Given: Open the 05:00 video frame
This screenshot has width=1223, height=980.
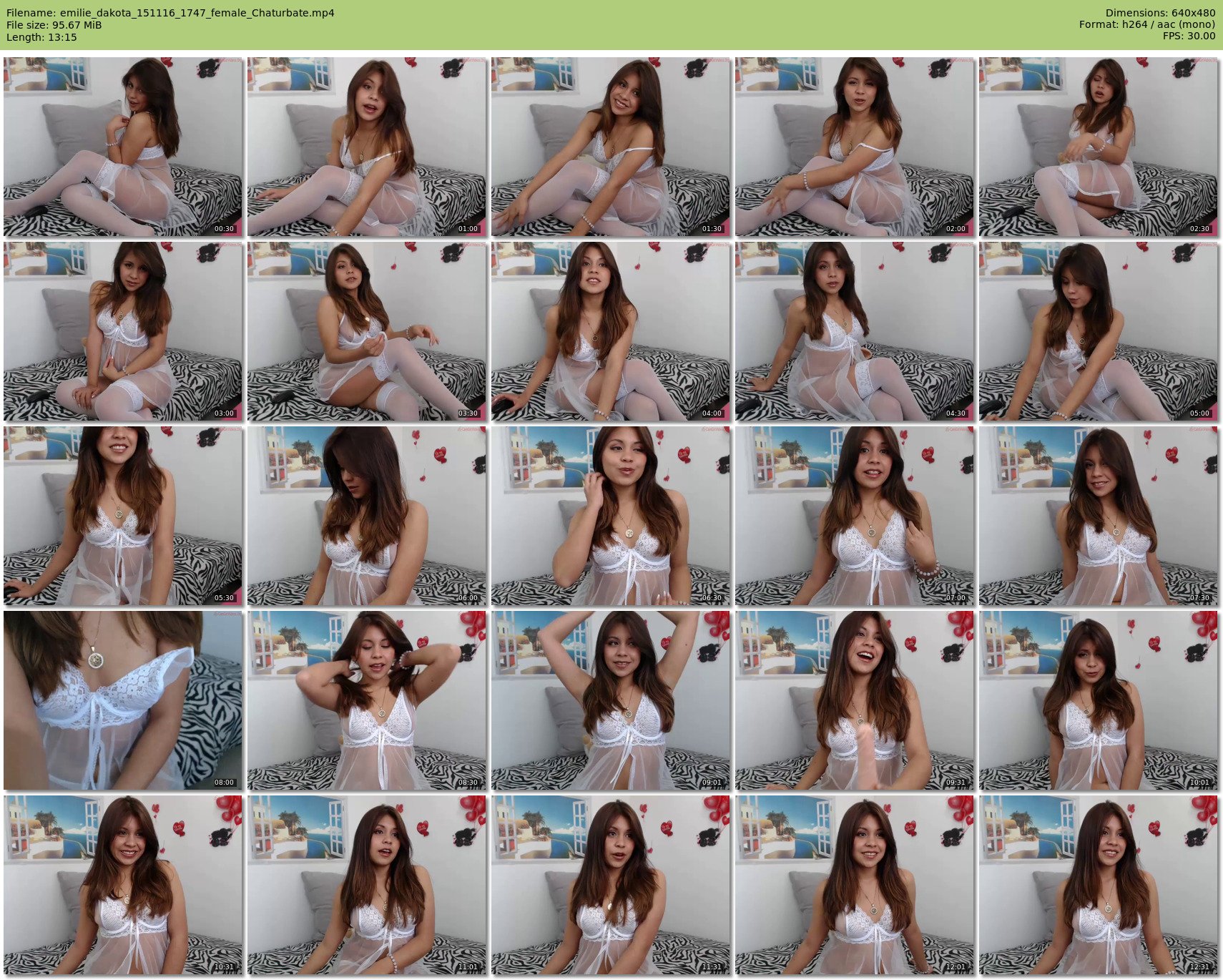Looking at the screenshot, I should tap(1099, 331).
